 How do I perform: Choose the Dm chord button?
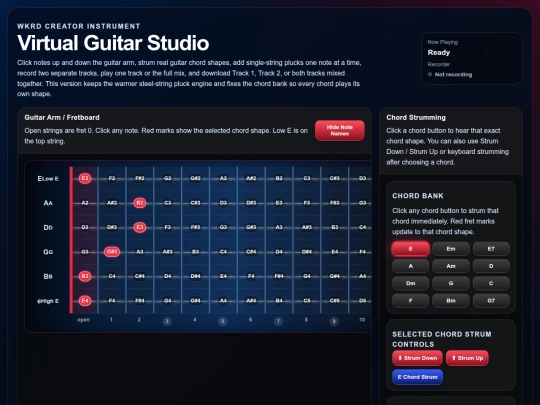coord(411,283)
